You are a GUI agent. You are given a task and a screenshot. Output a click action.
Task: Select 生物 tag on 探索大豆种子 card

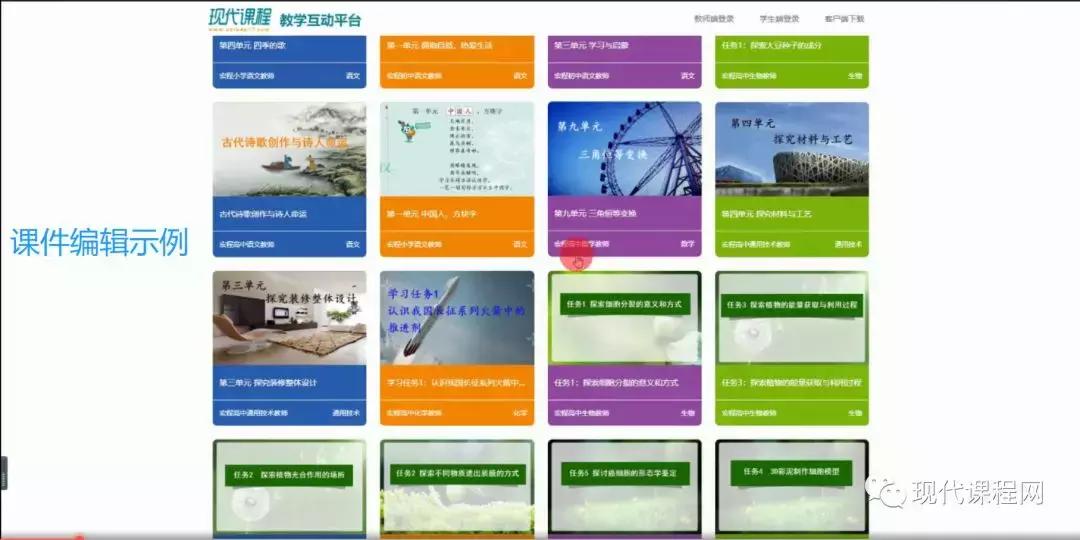pos(855,76)
